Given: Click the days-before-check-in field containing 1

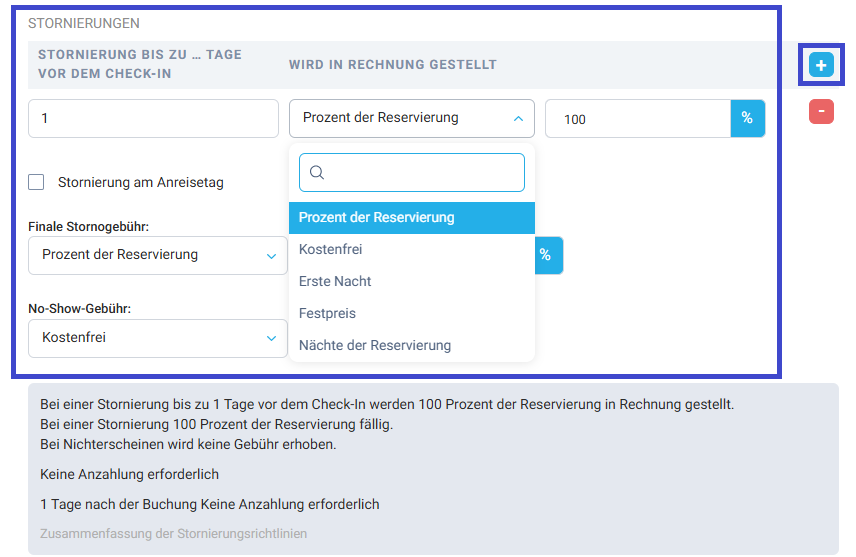Looking at the screenshot, I should pos(153,118).
